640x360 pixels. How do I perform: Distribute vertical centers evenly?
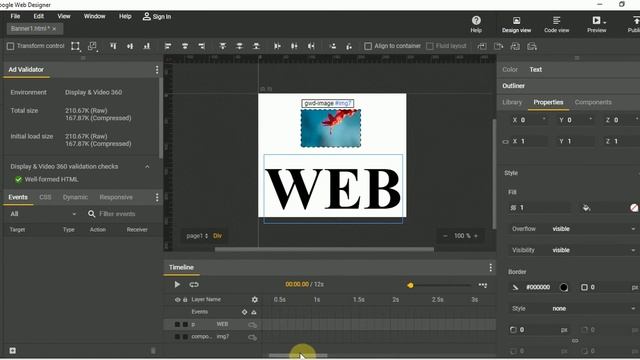coord(240,46)
